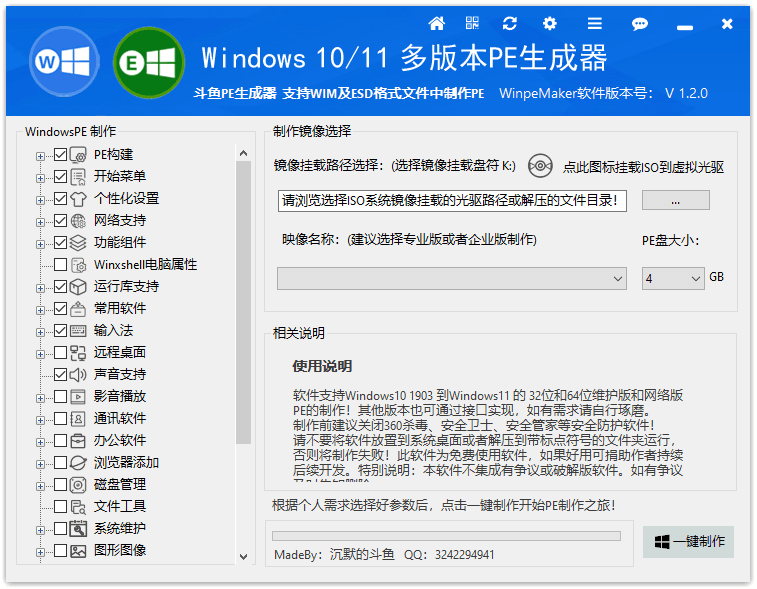The height and width of the screenshot is (589, 757).
Task: Enable the 远程桌面 checkbox
Action: click(x=60, y=352)
